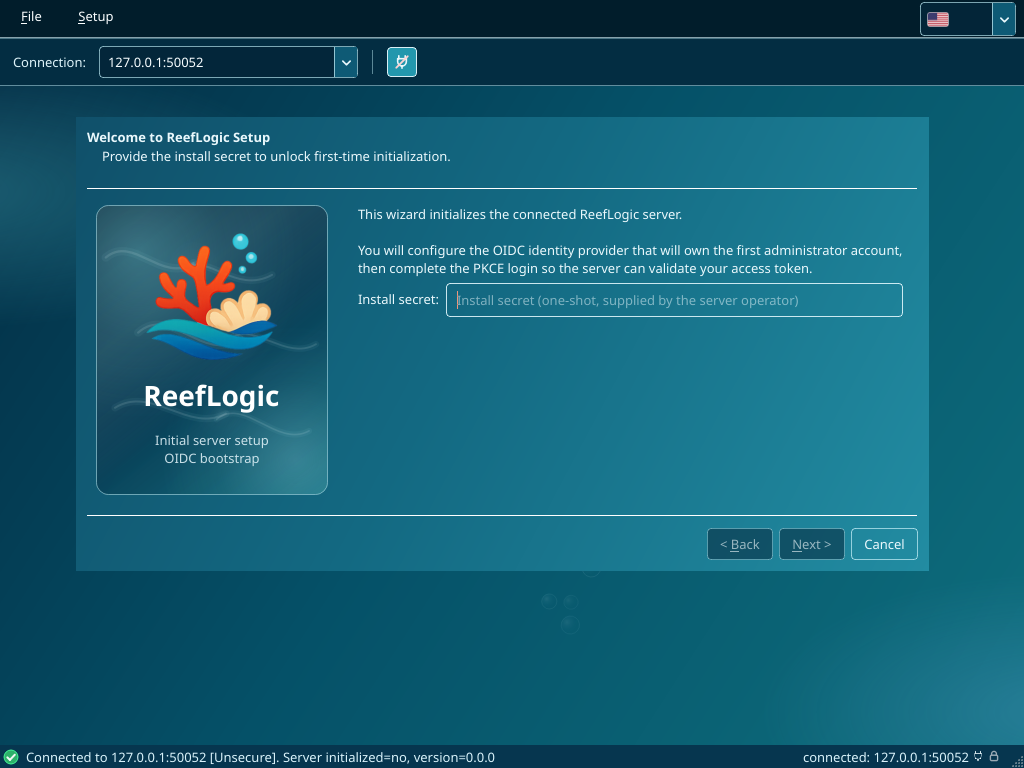Click the padlock icon in status bar
Image resolution: width=1024 pixels, height=768 pixels.
[994, 757]
